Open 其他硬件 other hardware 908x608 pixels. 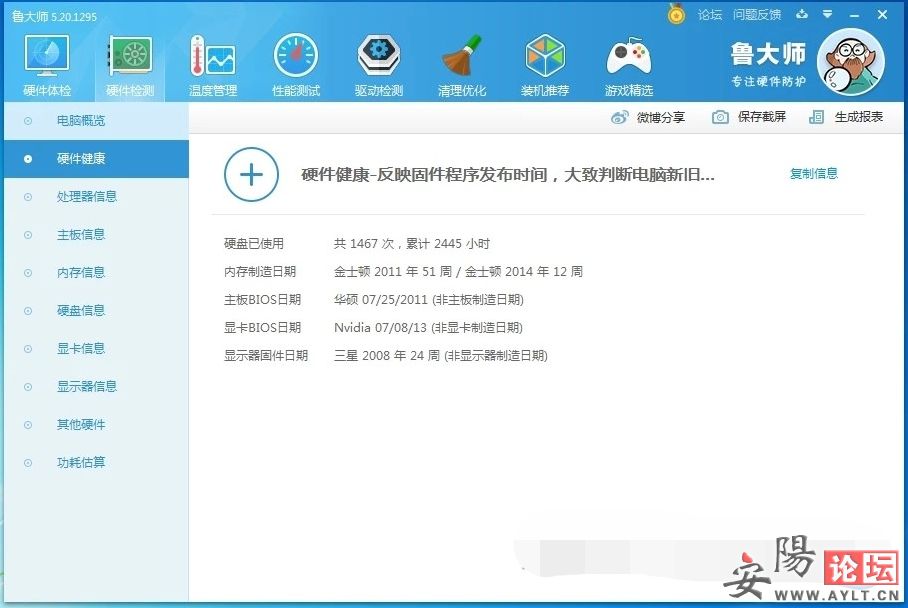(96, 425)
